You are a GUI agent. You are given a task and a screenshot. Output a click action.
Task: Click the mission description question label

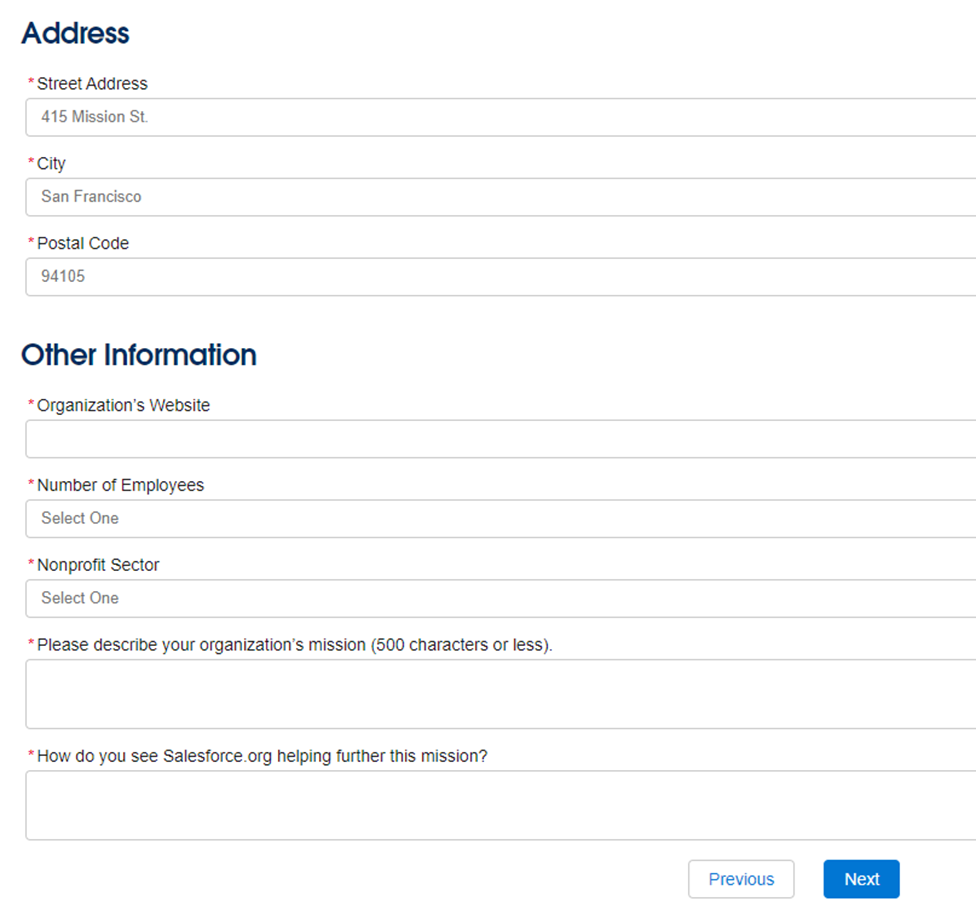pyautogui.click(x=294, y=646)
